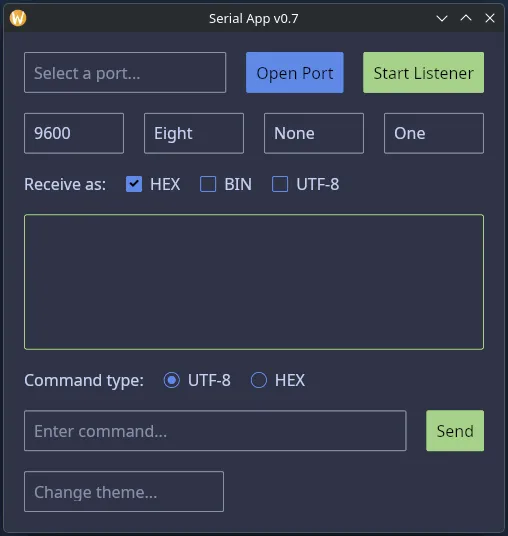
Task: Open the Change theme dropdown
Action: click(124, 492)
